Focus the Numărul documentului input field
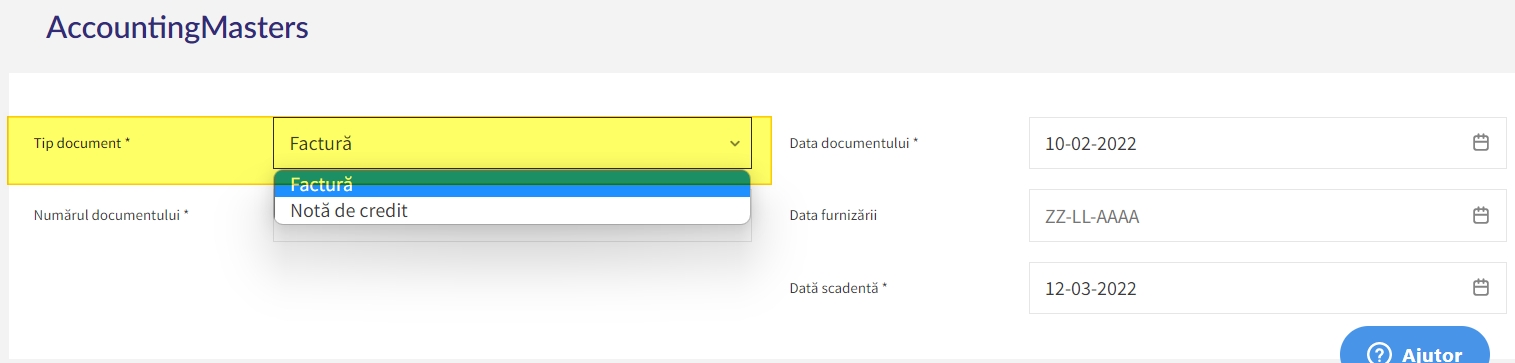The width and height of the screenshot is (1515, 363). [512, 232]
